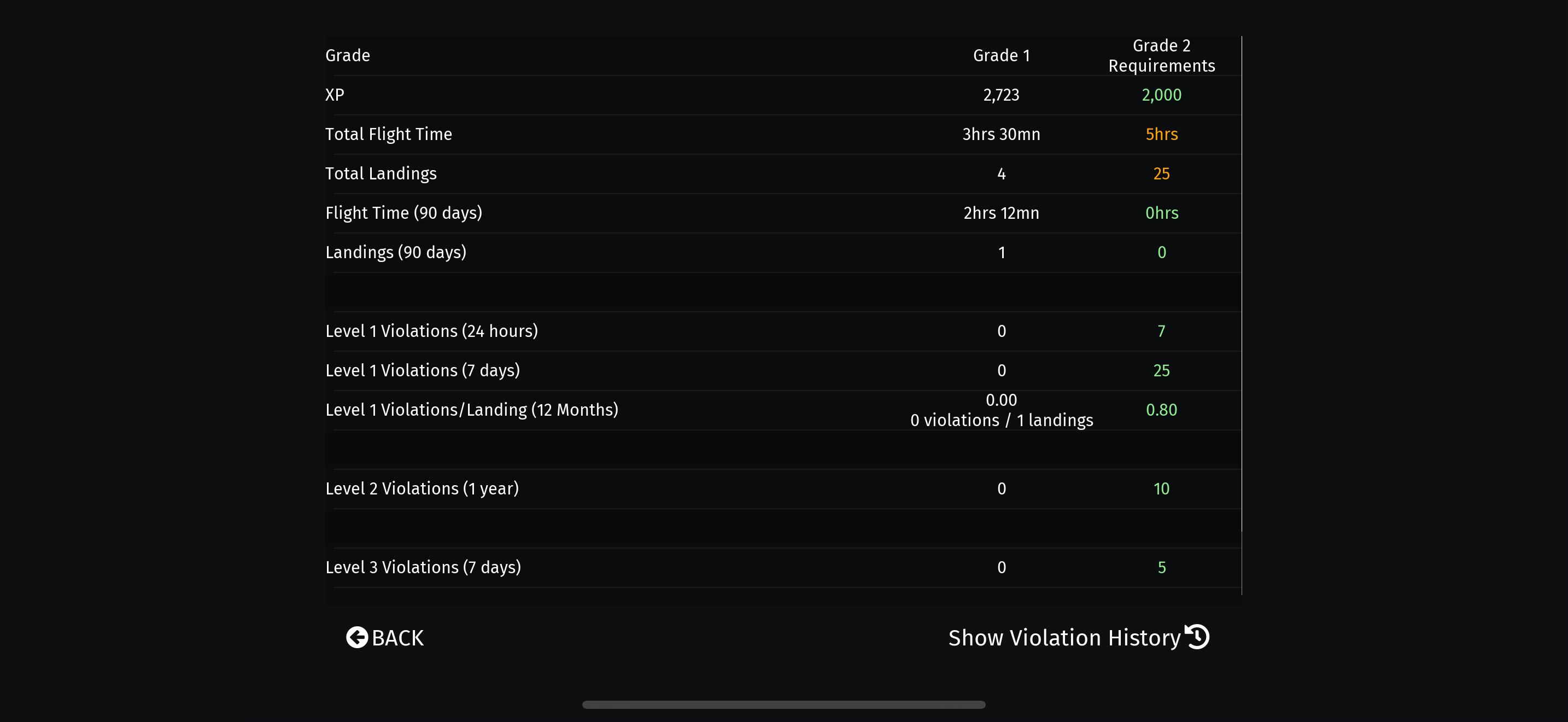Click Level 1 Violations/Landing (12 Months) row

point(783,410)
